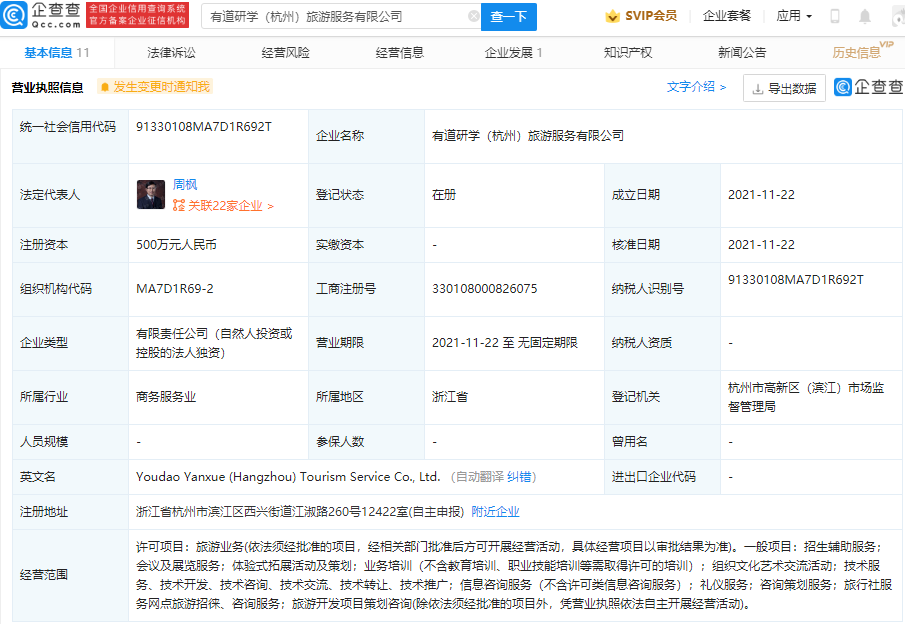The image size is (905, 624).
Task: Click the 营业执照信息 section heading
Action: 47,88
